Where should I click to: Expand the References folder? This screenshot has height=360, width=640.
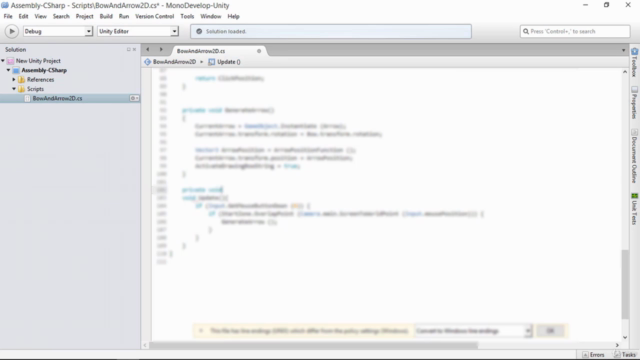14,80
